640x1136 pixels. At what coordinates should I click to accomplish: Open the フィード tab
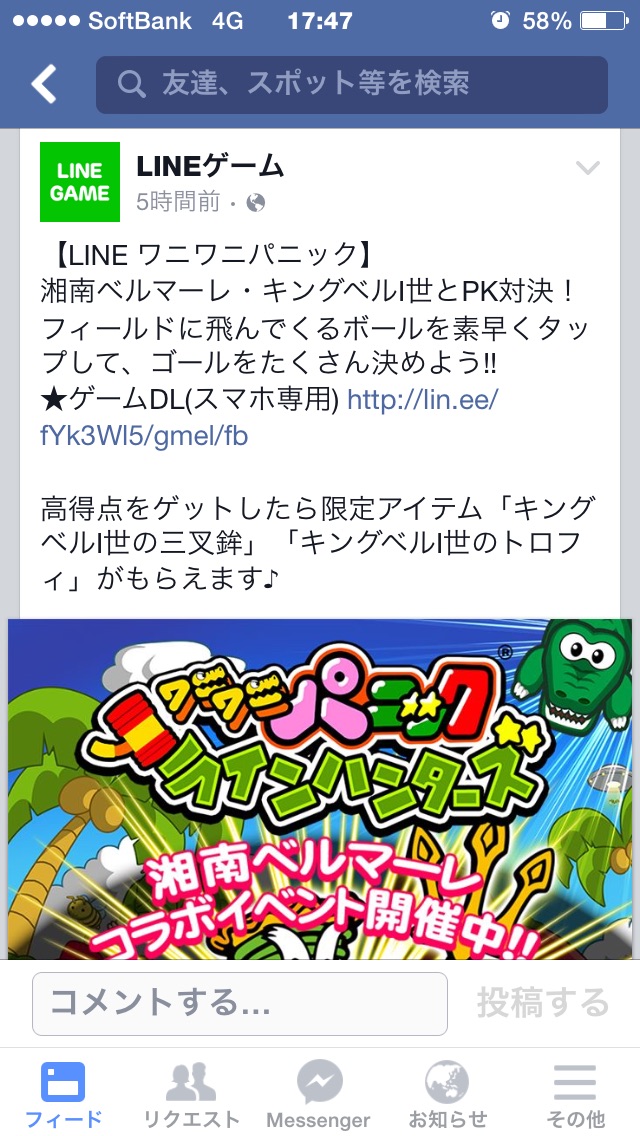(63, 1093)
